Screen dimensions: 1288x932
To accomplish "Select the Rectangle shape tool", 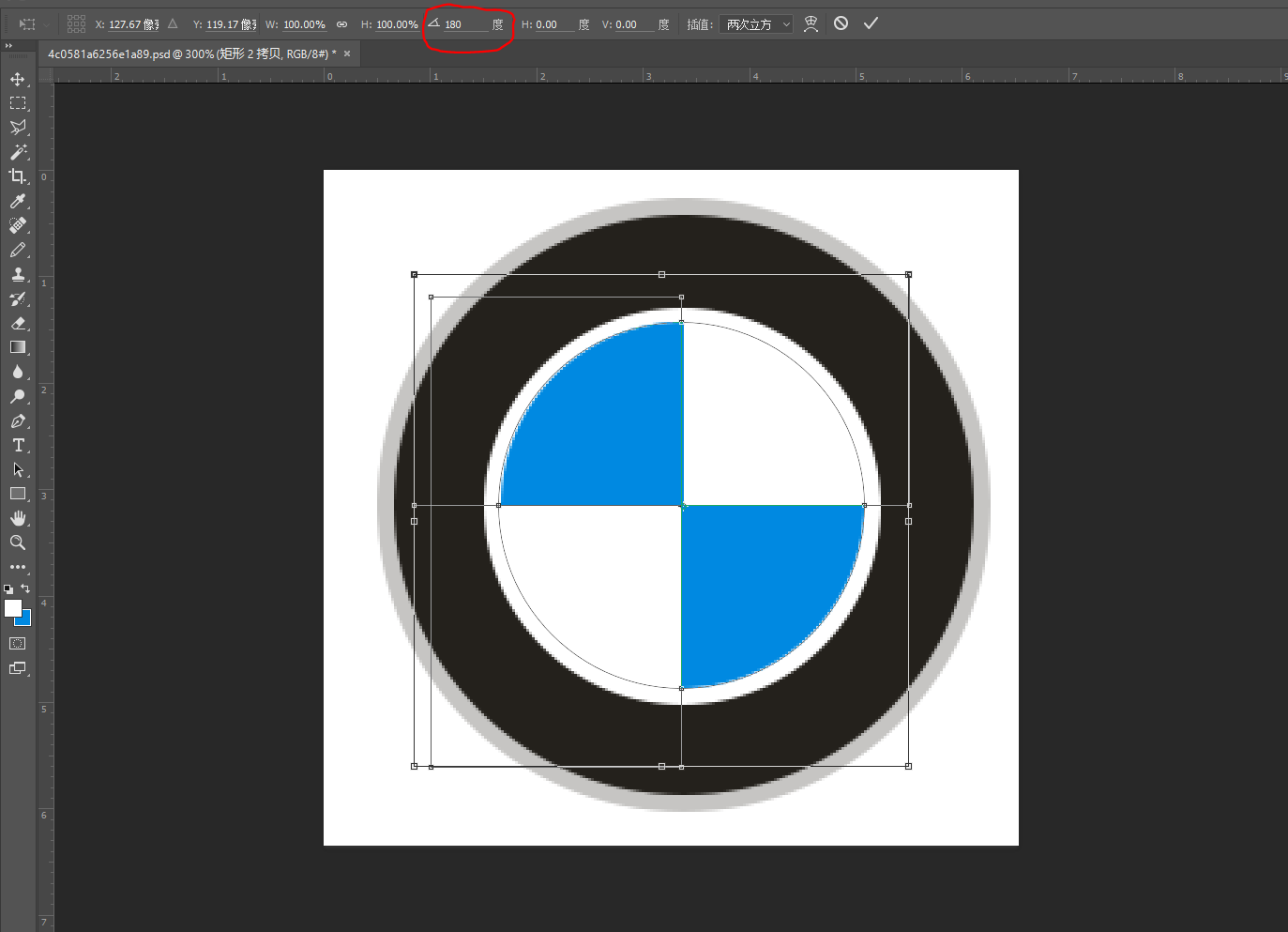I will pyautogui.click(x=18, y=494).
